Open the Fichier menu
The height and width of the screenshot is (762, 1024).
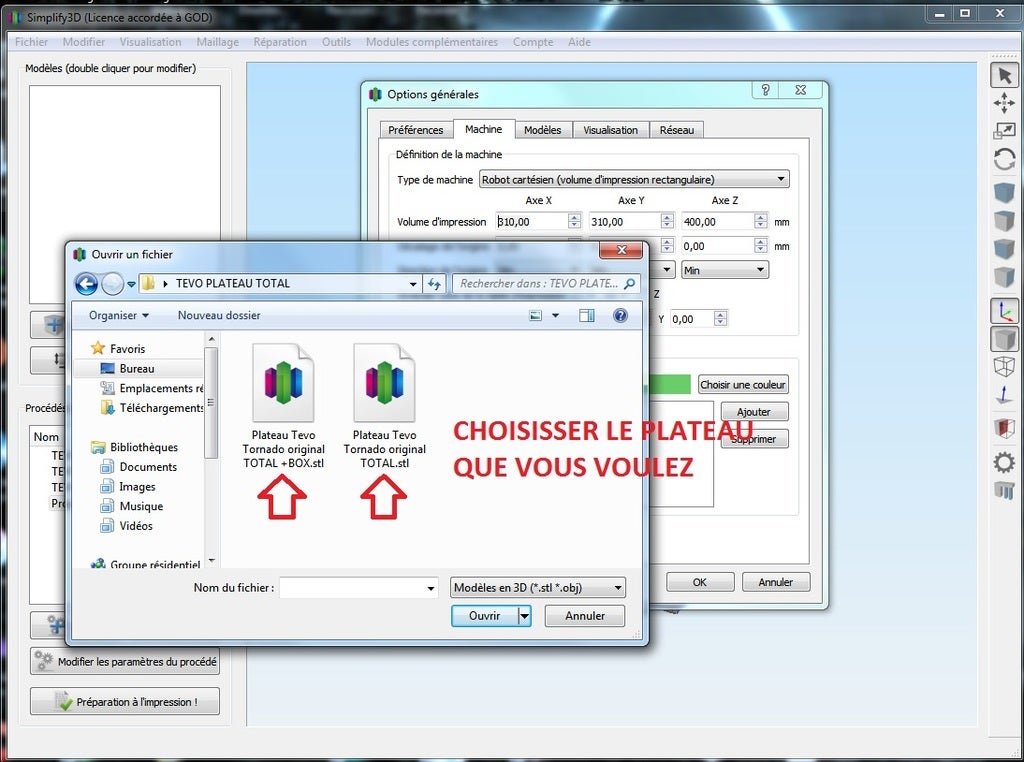point(31,42)
